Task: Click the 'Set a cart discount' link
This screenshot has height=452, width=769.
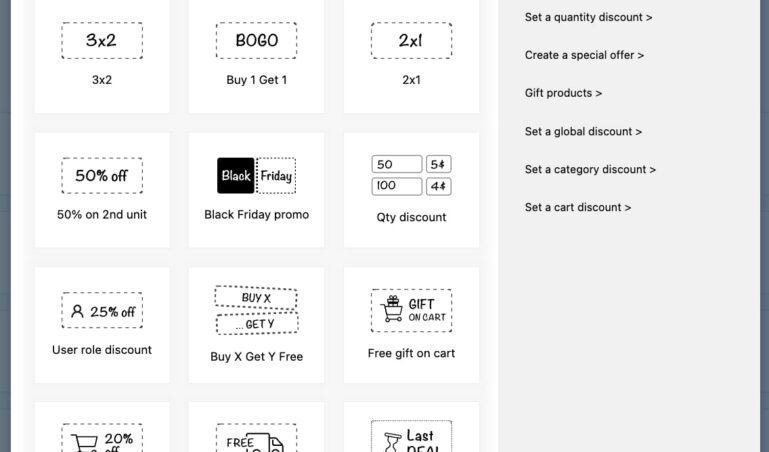Action: tap(577, 207)
